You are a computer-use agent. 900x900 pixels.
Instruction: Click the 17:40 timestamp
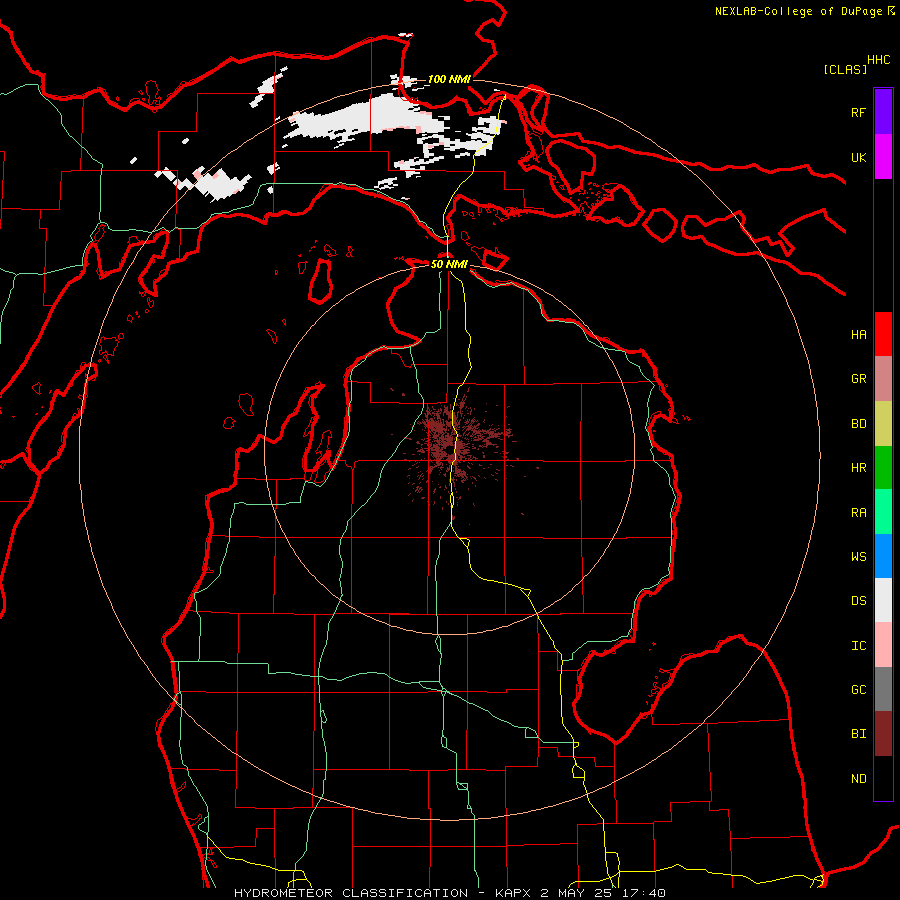pyautogui.click(x=646, y=893)
